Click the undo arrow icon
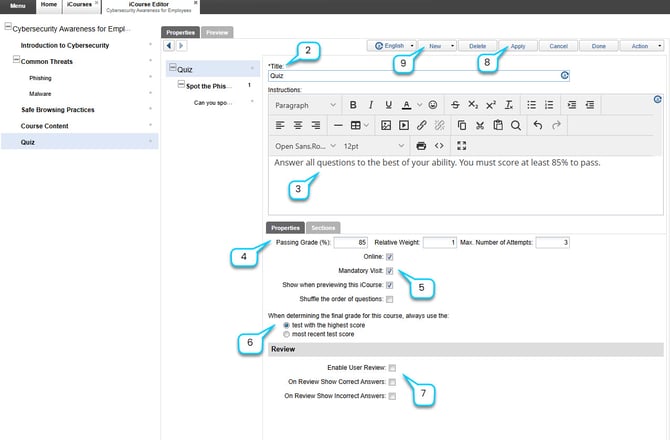The width and height of the screenshot is (670, 440). [x=538, y=125]
